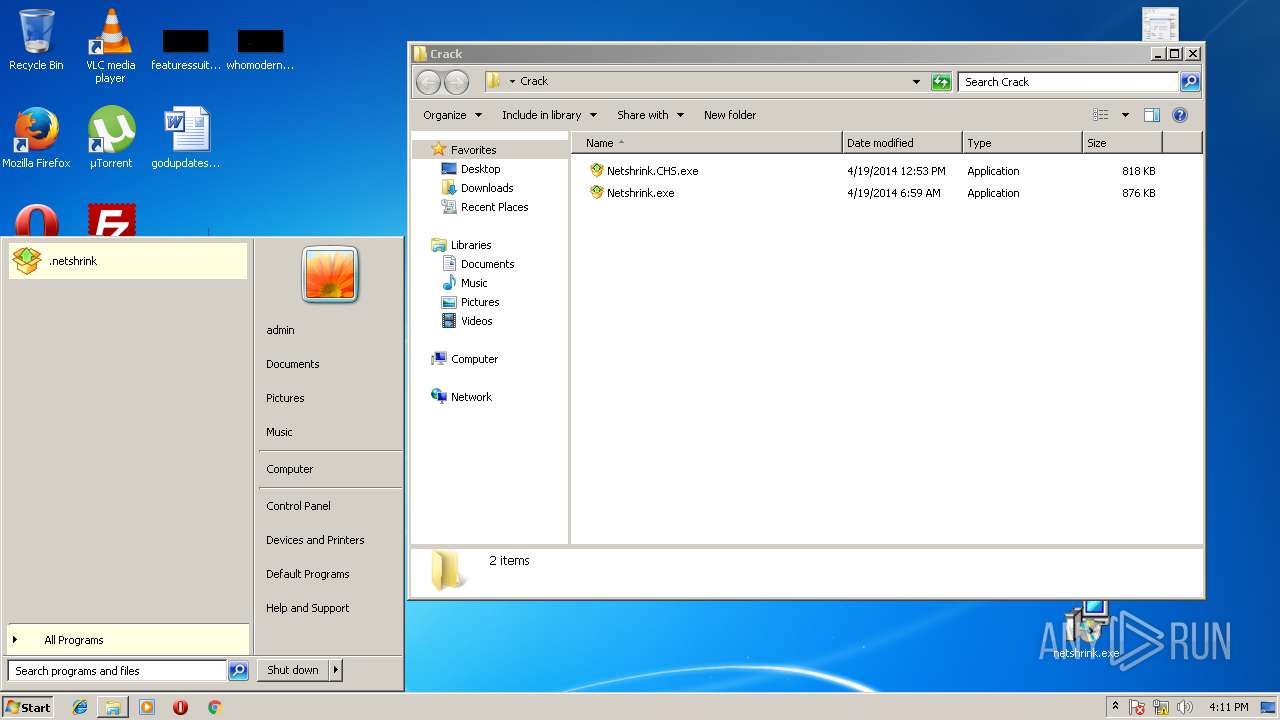This screenshot has height=720, width=1280.
Task: Click the Start button
Action: [28, 707]
